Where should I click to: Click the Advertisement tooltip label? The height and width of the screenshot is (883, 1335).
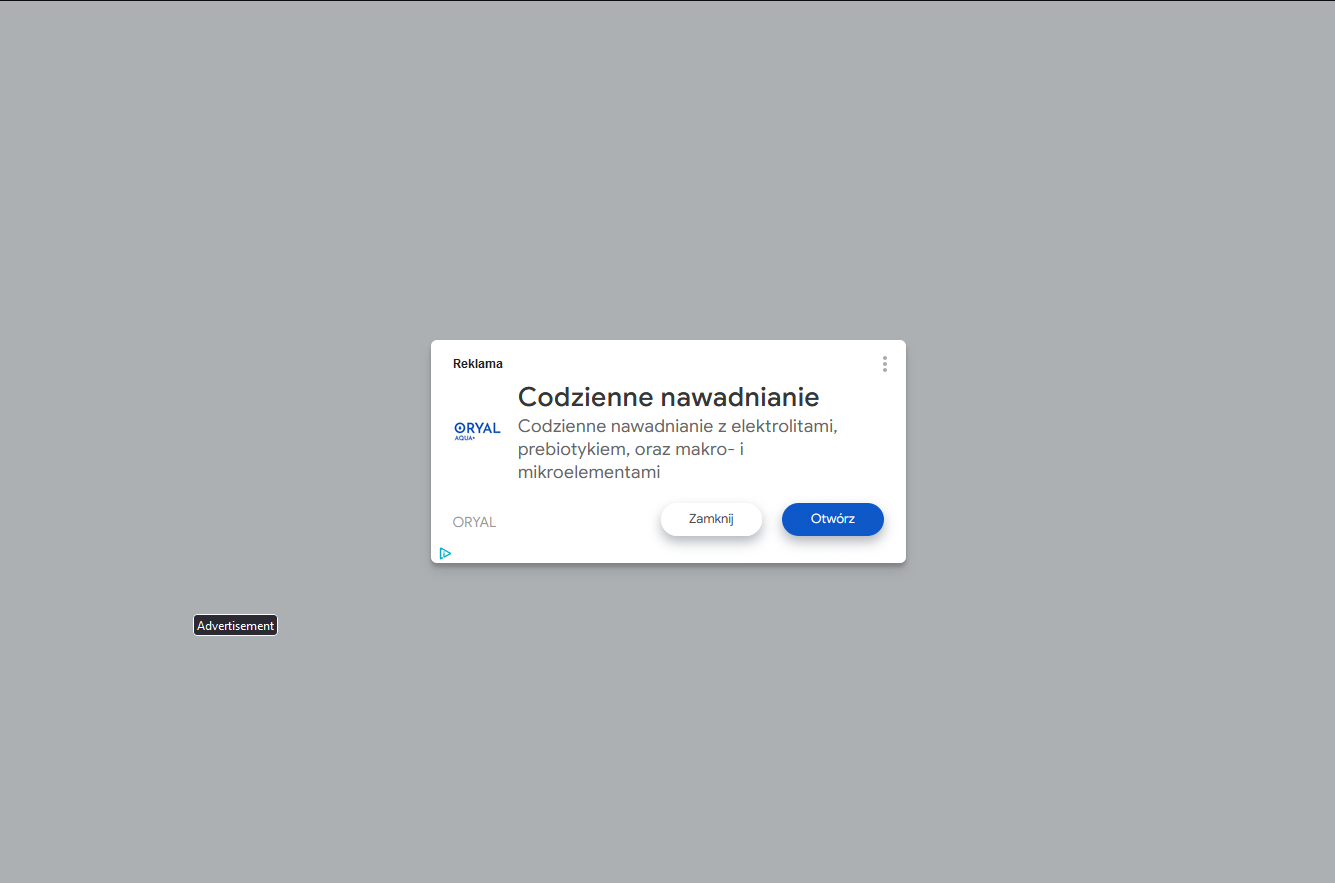[235, 625]
